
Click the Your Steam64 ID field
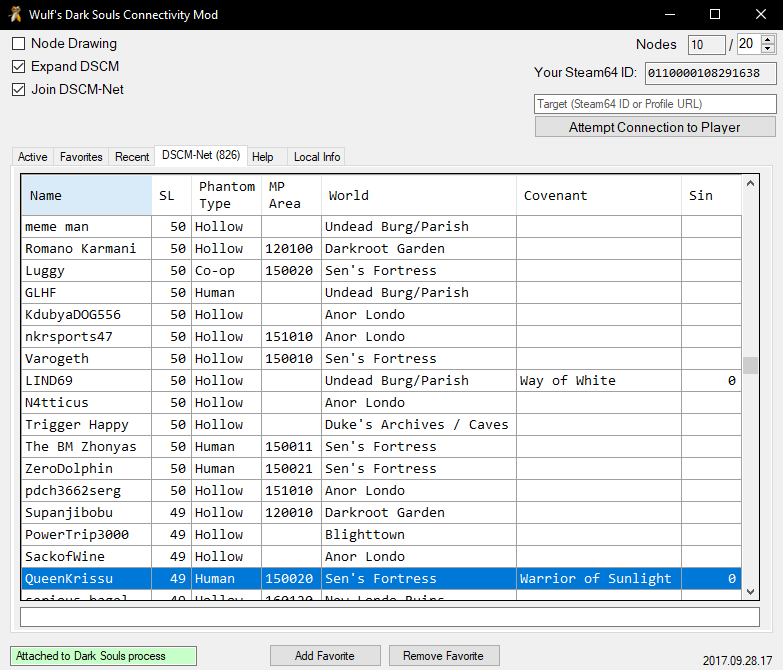[x=710, y=73]
